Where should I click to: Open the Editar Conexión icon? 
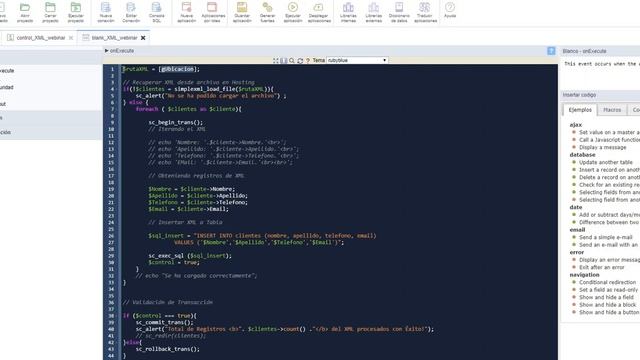click(x=131, y=12)
